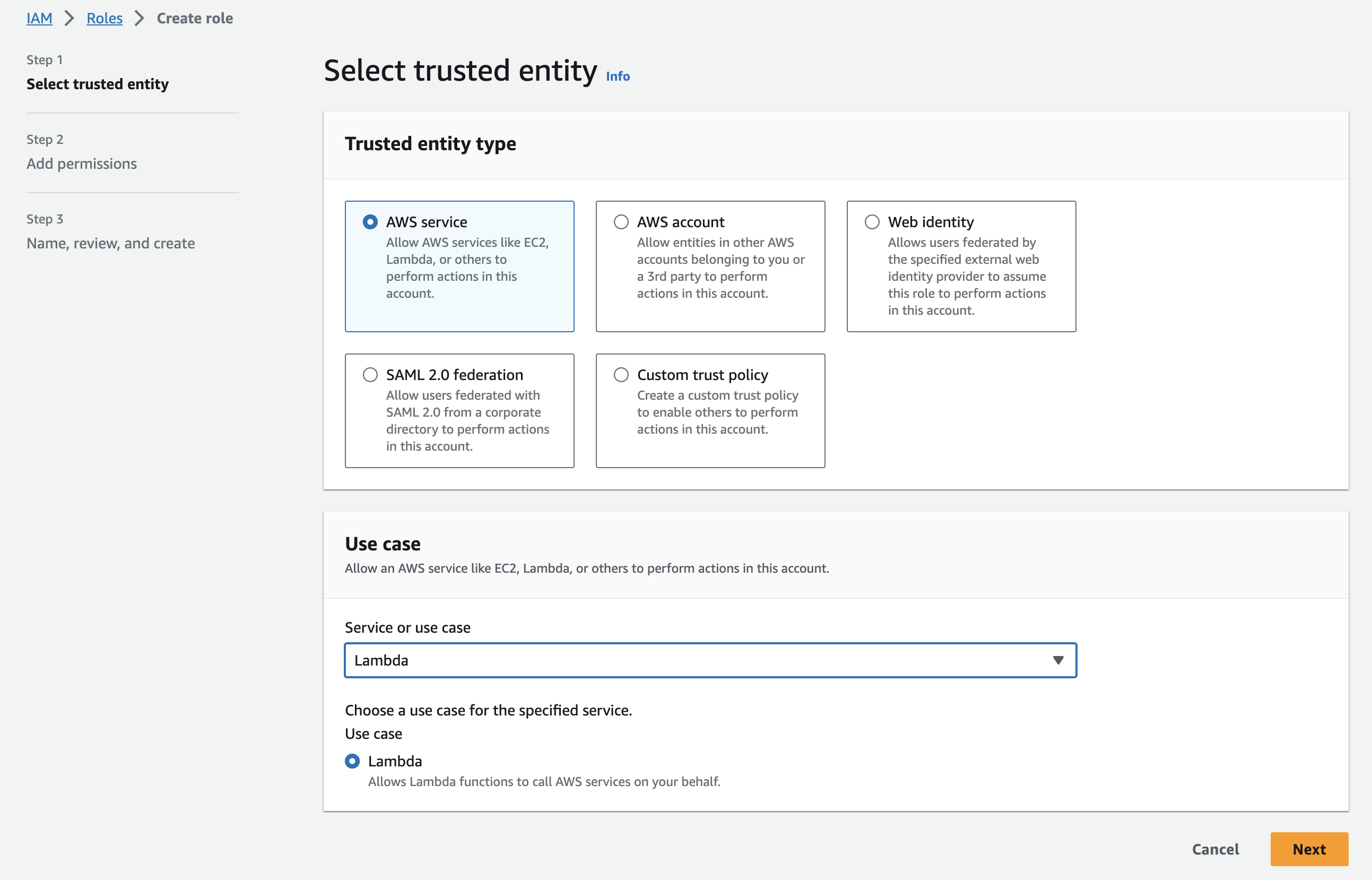Select the AWS service radio button
Screen dimensions: 1372x880
click(x=370, y=222)
